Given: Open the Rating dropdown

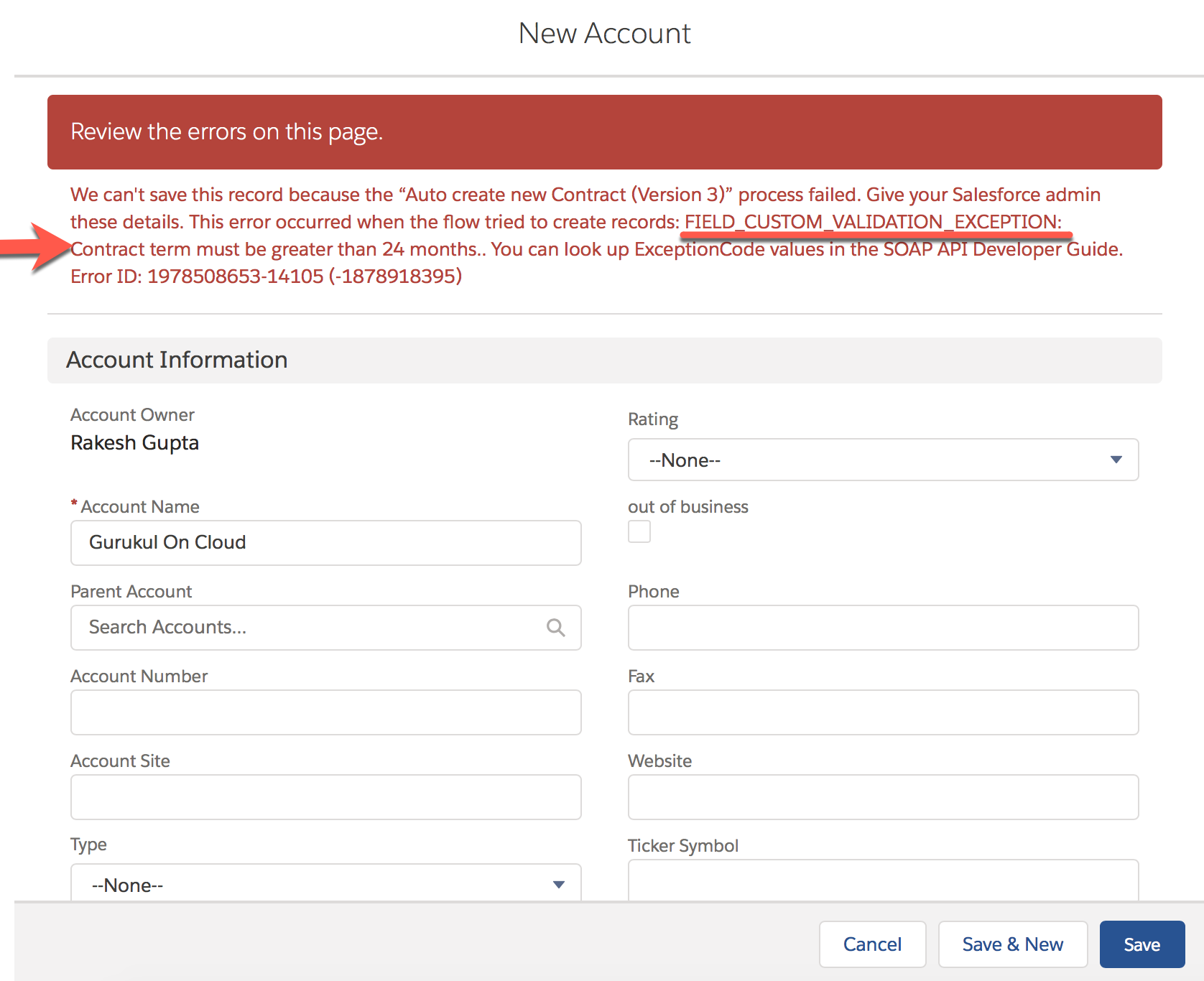Looking at the screenshot, I should coord(883,460).
